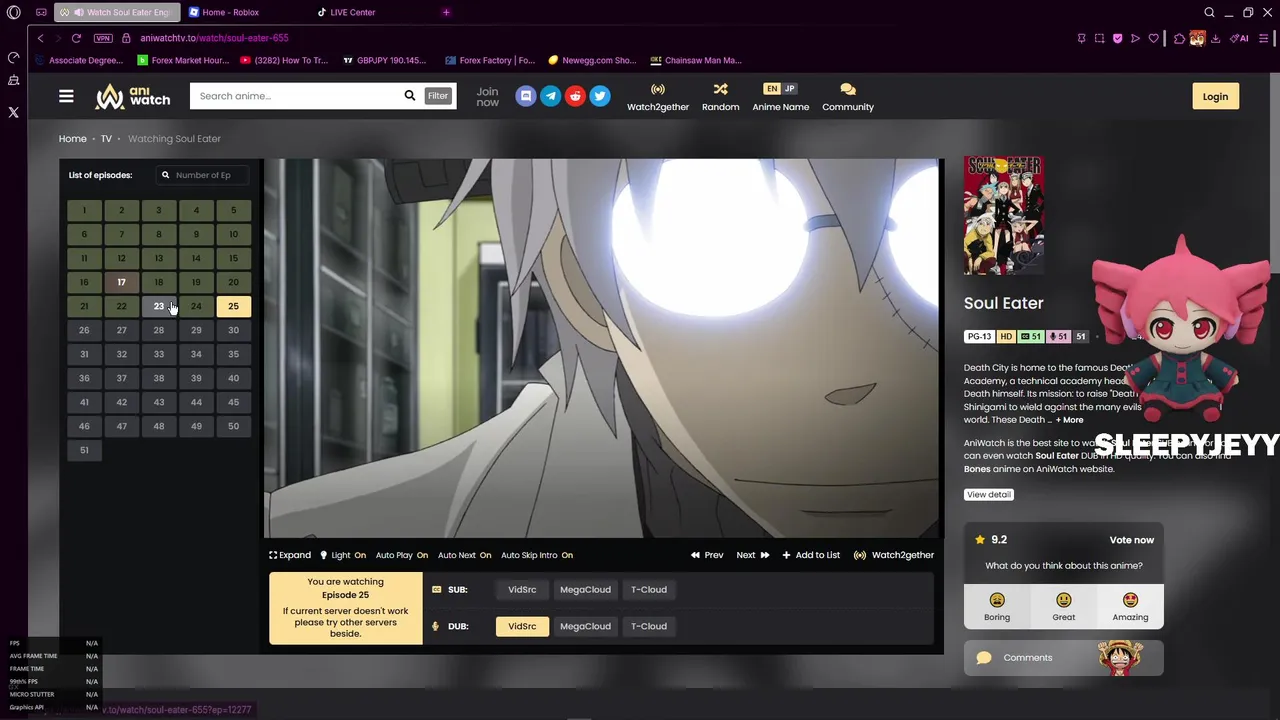Pick a Random anime
The height and width of the screenshot is (720, 1280).
click(720, 97)
